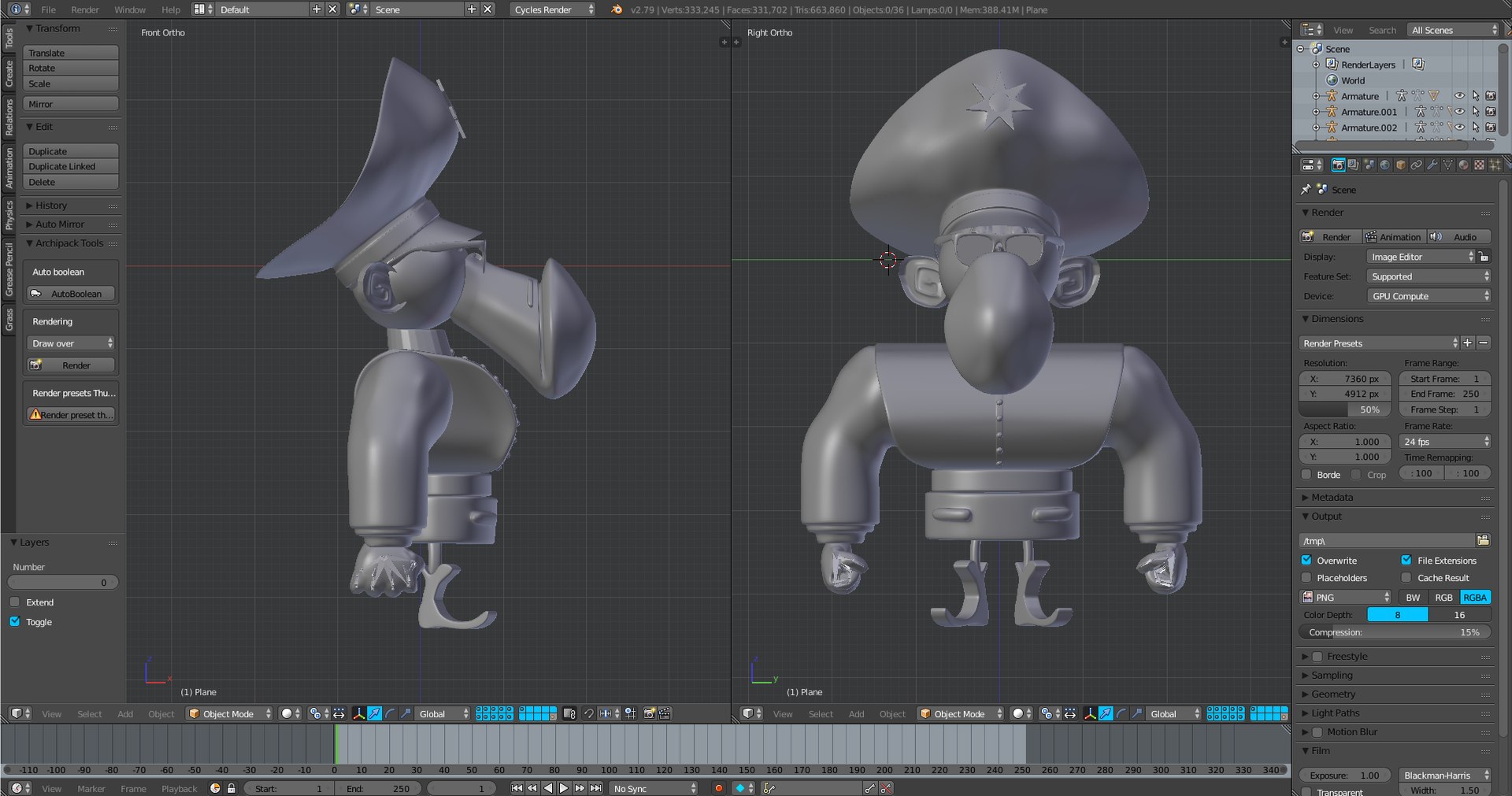The width and height of the screenshot is (1512, 796).
Task: Open the Object Data tab triangle icon
Action: pyautogui.click(x=1447, y=165)
